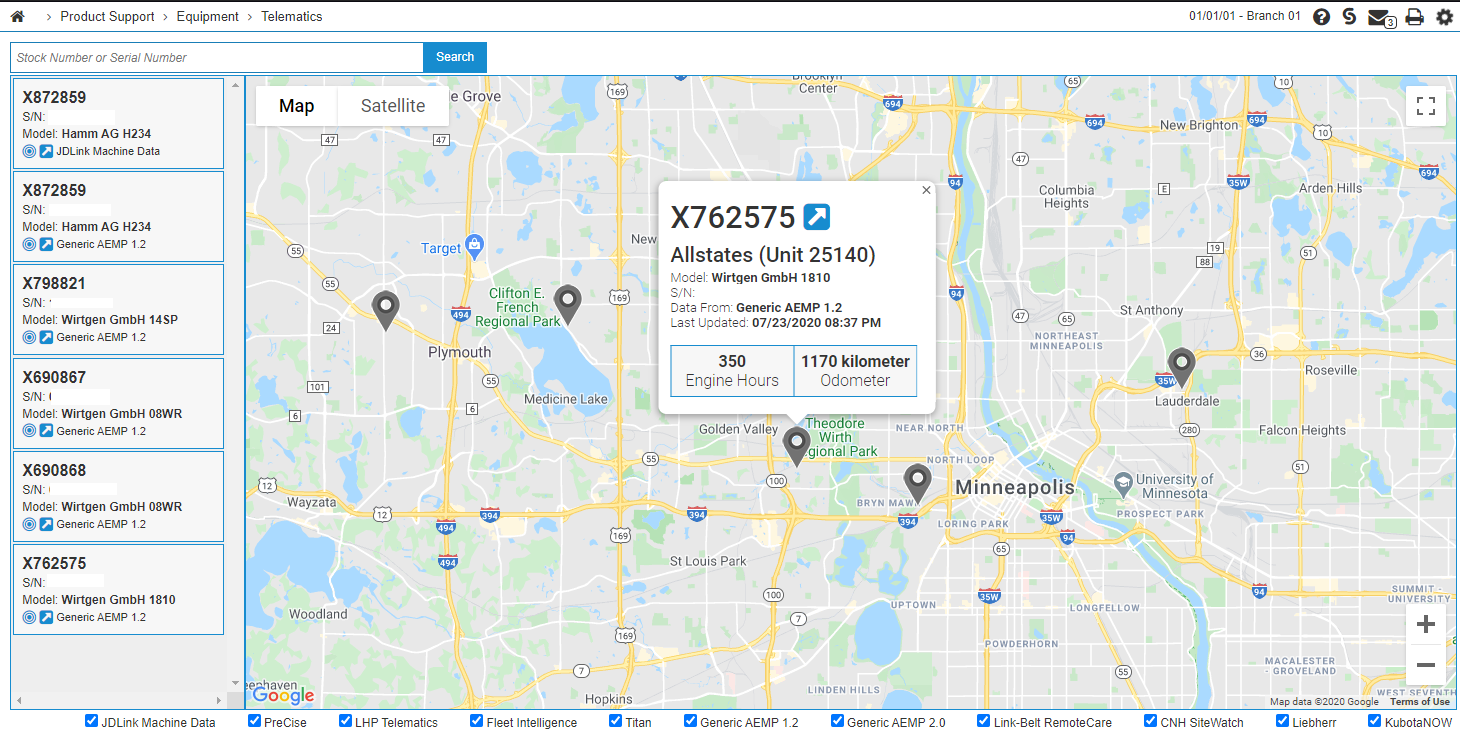Open the settings gear icon
1460x754 pixels.
tap(1444, 17)
